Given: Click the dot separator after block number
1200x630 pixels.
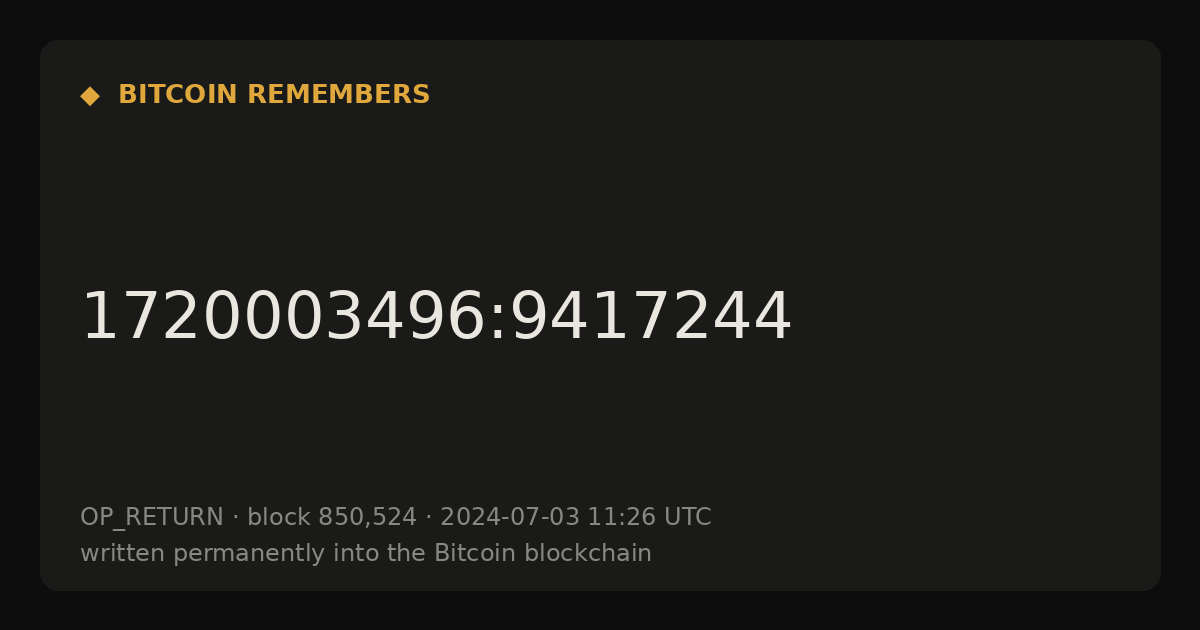Looking at the screenshot, I should tap(429, 518).
